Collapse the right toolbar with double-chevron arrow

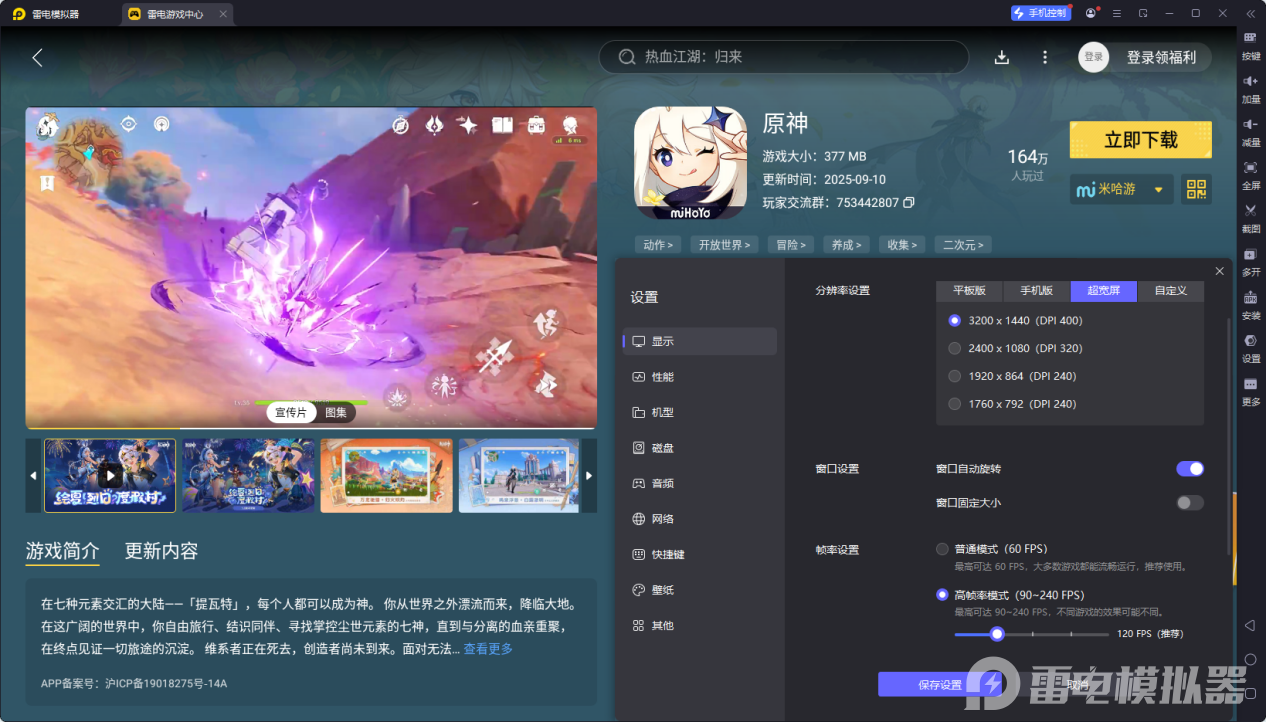[x=1249, y=13]
